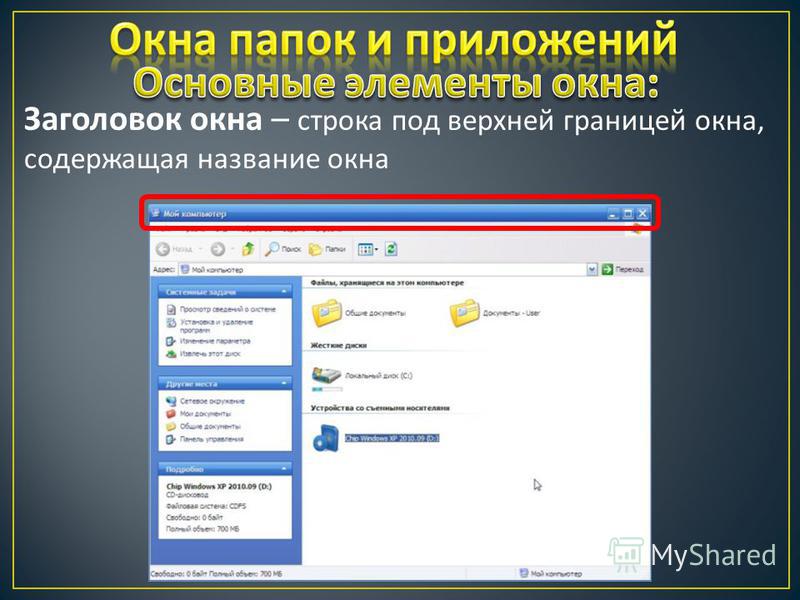Viewport: 800px width, 600px height.
Task: Select the Chip Windows XP 2010.09 (D:) disc
Action: (x=376, y=438)
